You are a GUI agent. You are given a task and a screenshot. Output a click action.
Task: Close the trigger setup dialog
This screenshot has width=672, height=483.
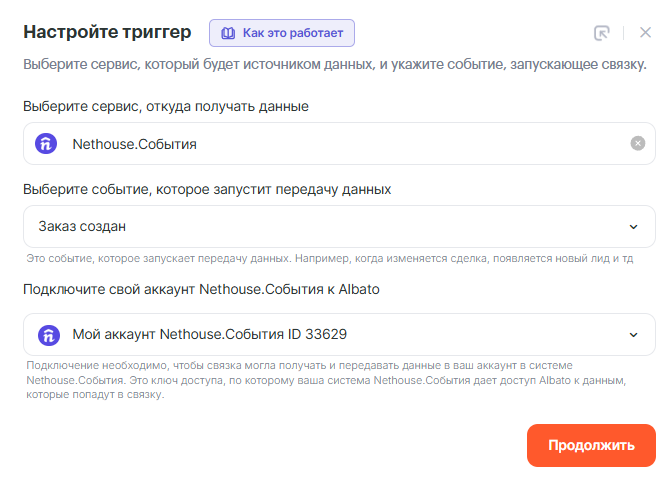tap(645, 32)
